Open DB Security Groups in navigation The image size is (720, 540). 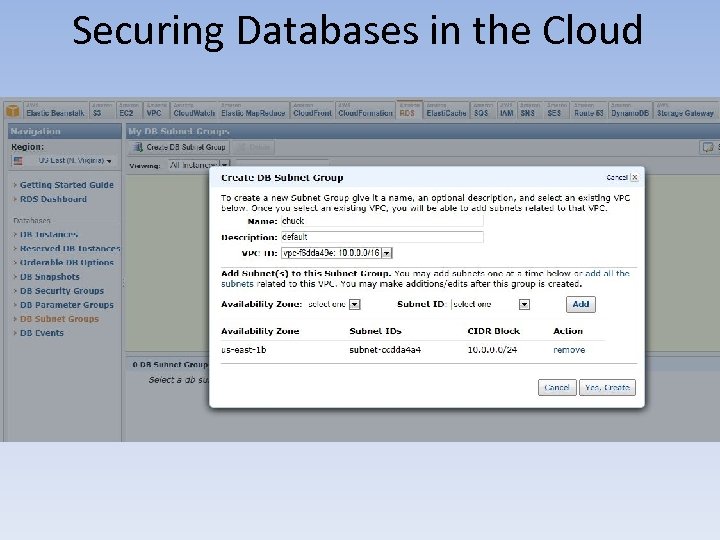62,291
